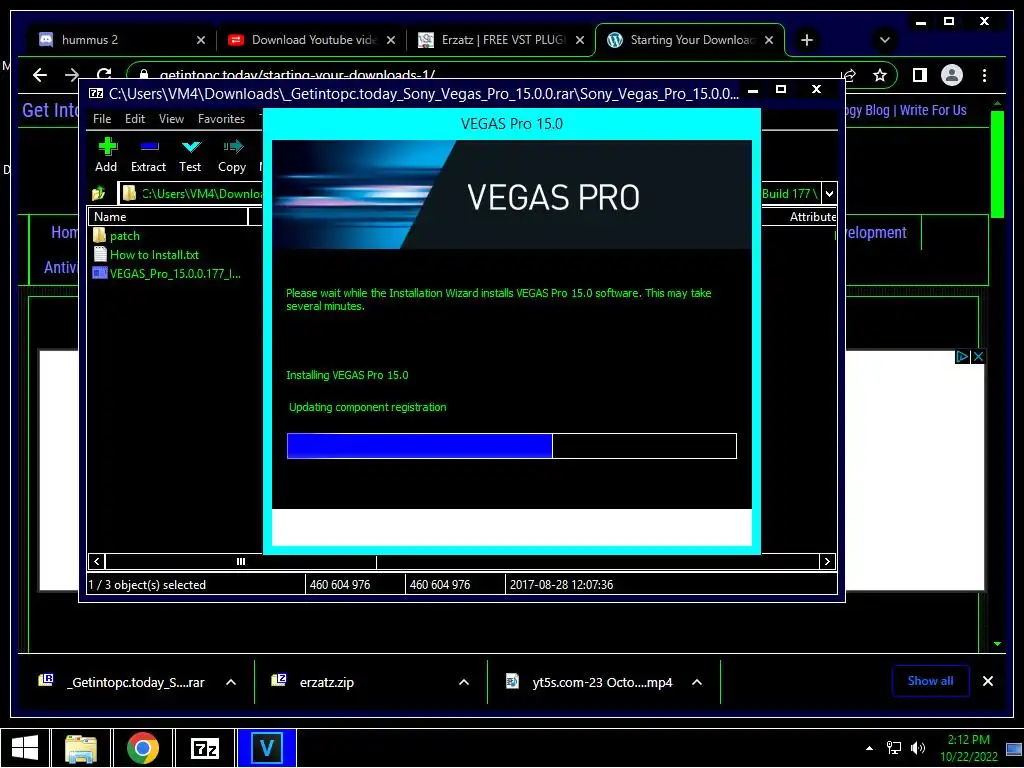Image resolution: width=1024 pixels, height=768 pixels.
Task: Click the network icon in system tray
Action: (x=893, y=748)
